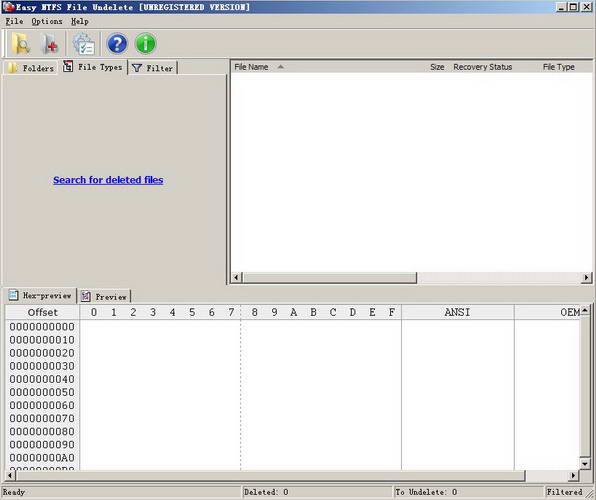This screenshot has height=500, width=596.
Task: Click the To Undelete: 0 status entry
Action: click(x=426, y=492)
